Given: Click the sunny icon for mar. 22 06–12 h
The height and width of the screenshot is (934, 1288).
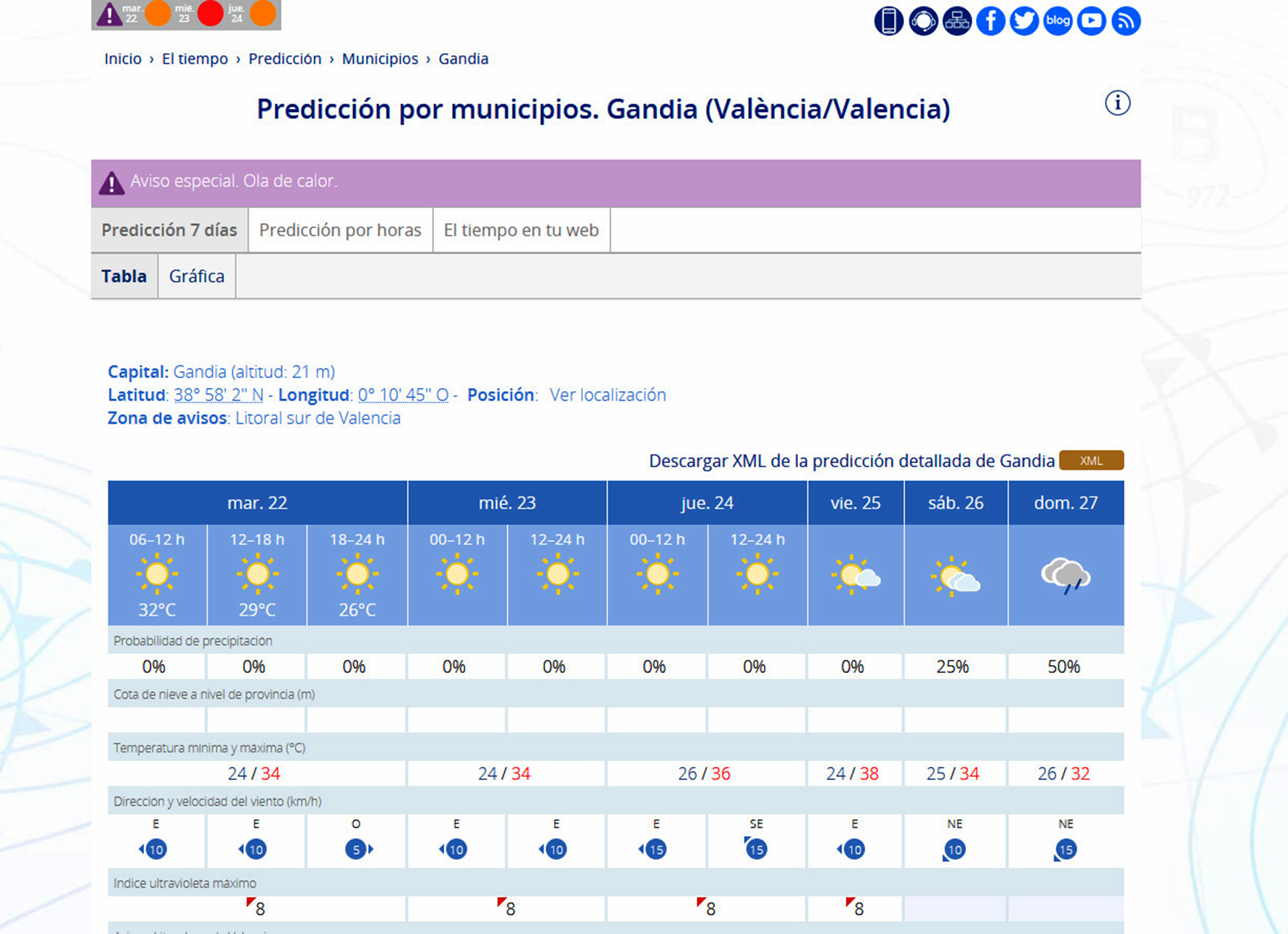Looking at the screenshot, I should click(x=156, y=574).
